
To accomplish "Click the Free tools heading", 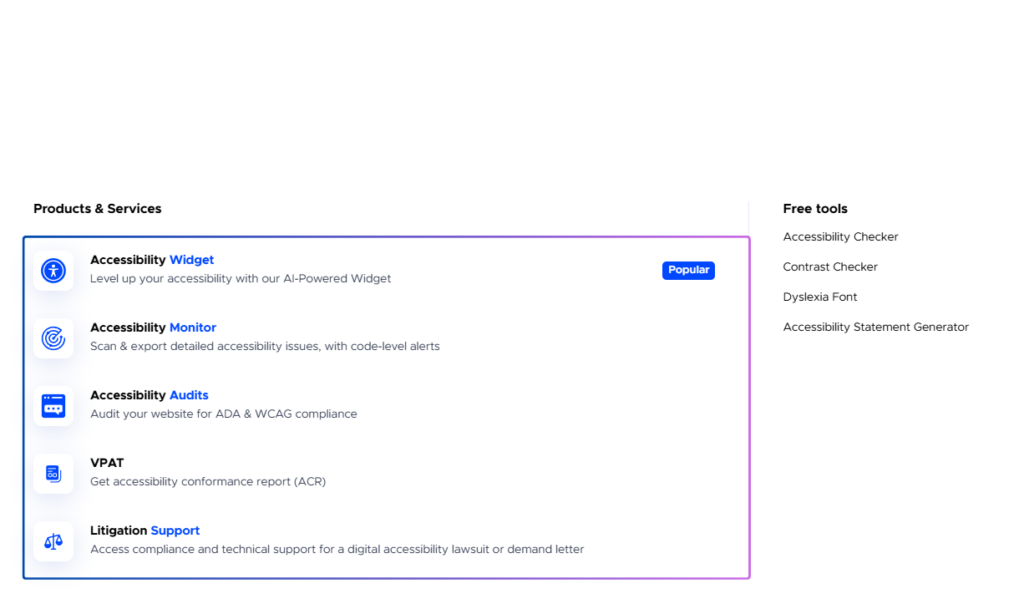I will [x=815, y=209].
